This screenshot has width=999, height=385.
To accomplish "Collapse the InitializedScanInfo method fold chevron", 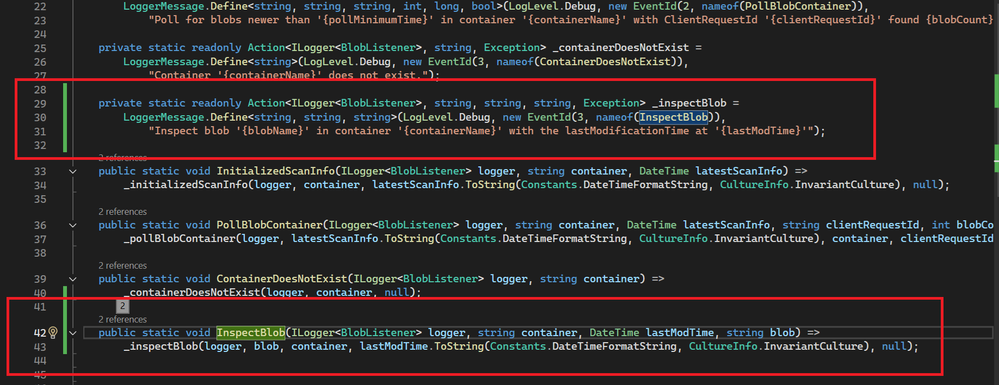I will [73, 171].
